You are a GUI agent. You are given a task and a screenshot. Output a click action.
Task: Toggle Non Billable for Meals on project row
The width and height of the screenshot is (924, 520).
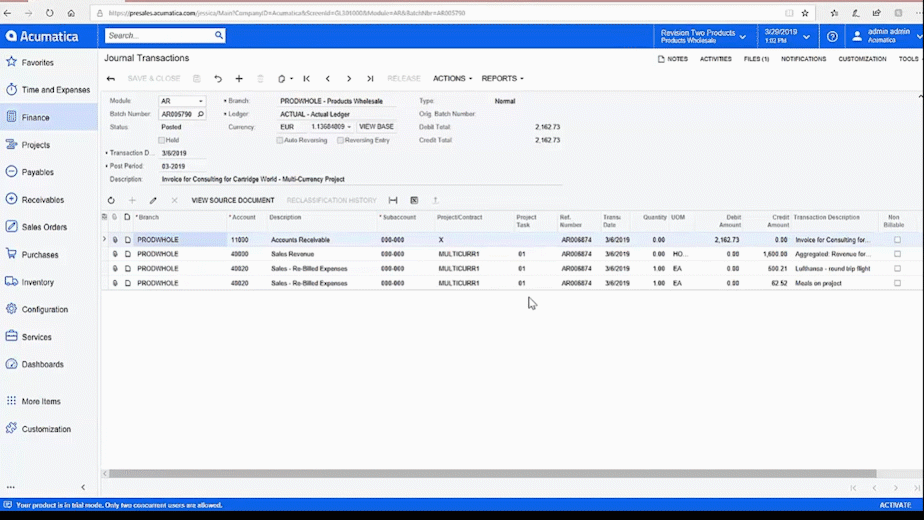897,283
